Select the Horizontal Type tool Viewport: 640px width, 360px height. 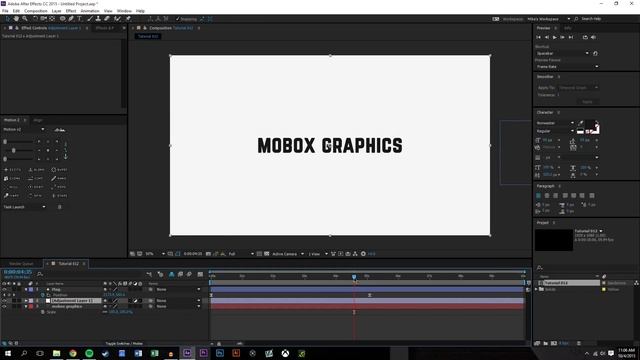[79, 19]
